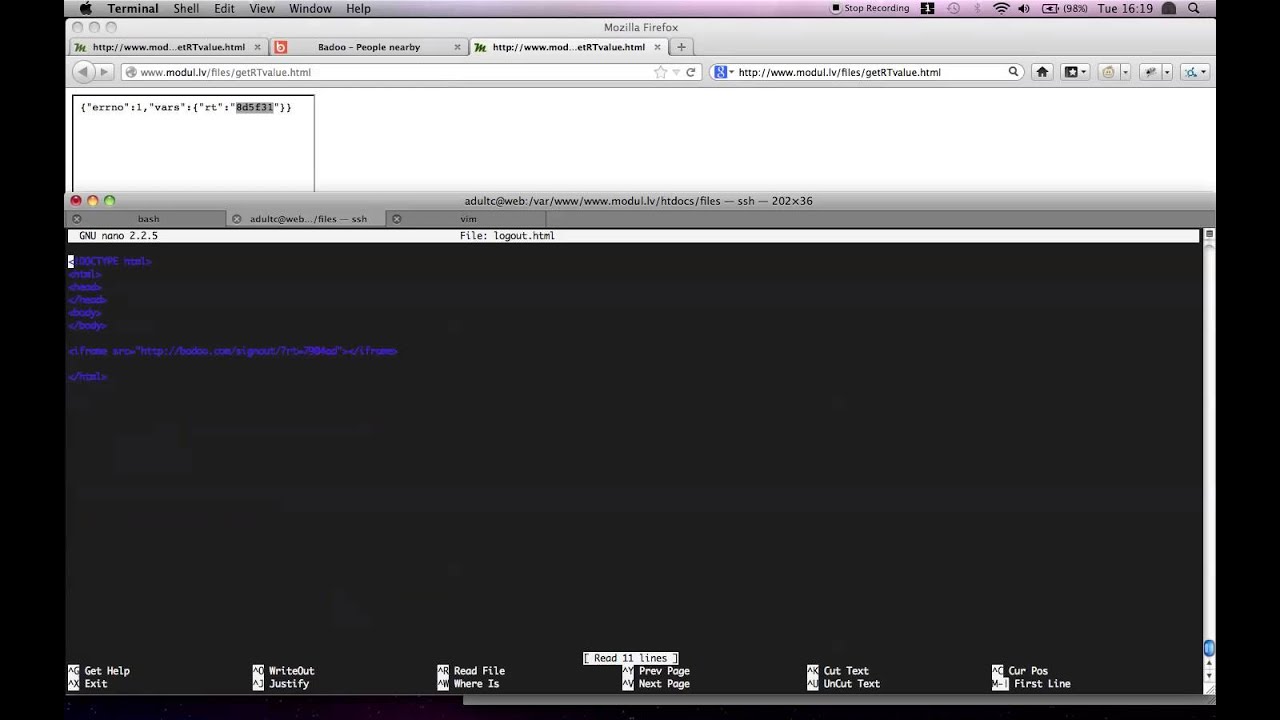
Task: Click the Exit nano shortcut
Action: pos(88,684)
